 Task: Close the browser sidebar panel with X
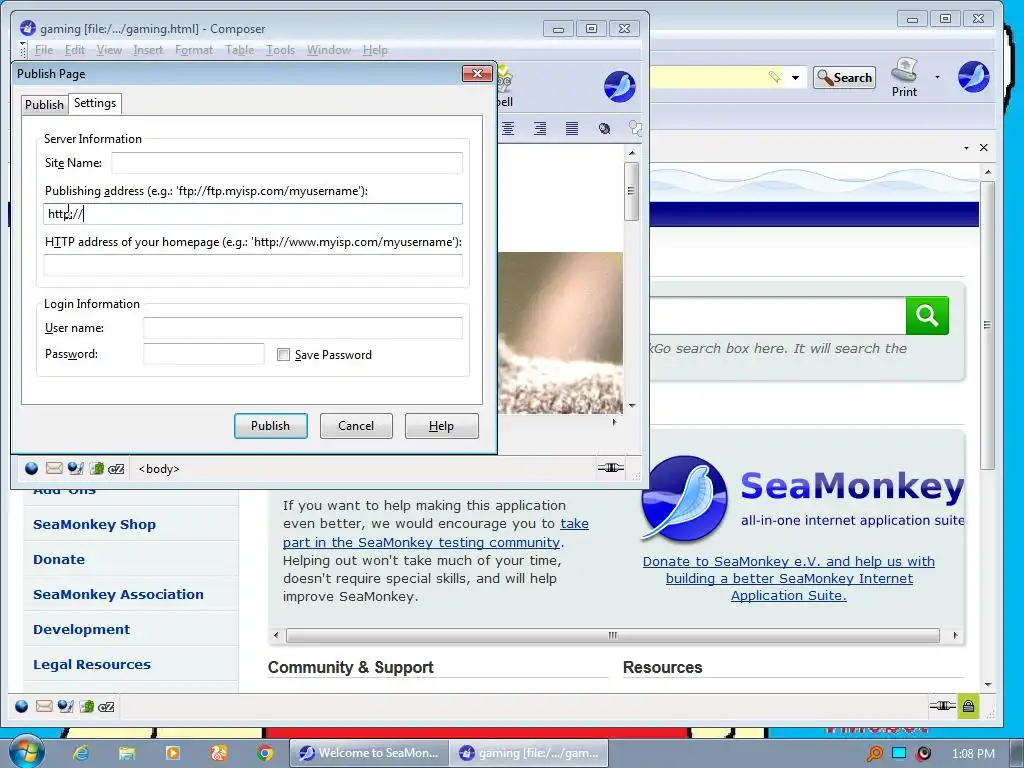click(984, 148)
